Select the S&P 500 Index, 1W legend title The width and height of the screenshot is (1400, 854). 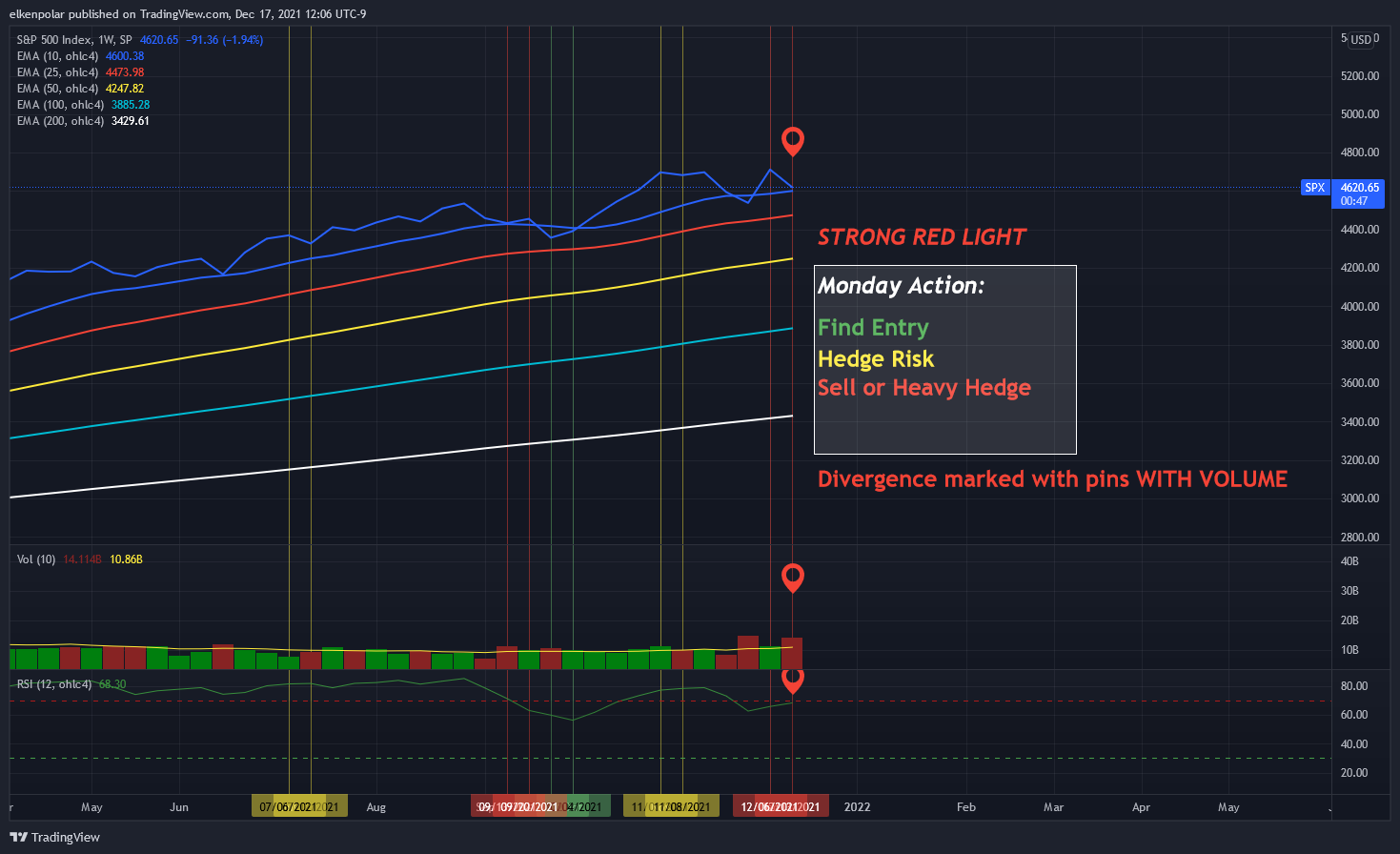pyautogui.click(x=74, y=40)
